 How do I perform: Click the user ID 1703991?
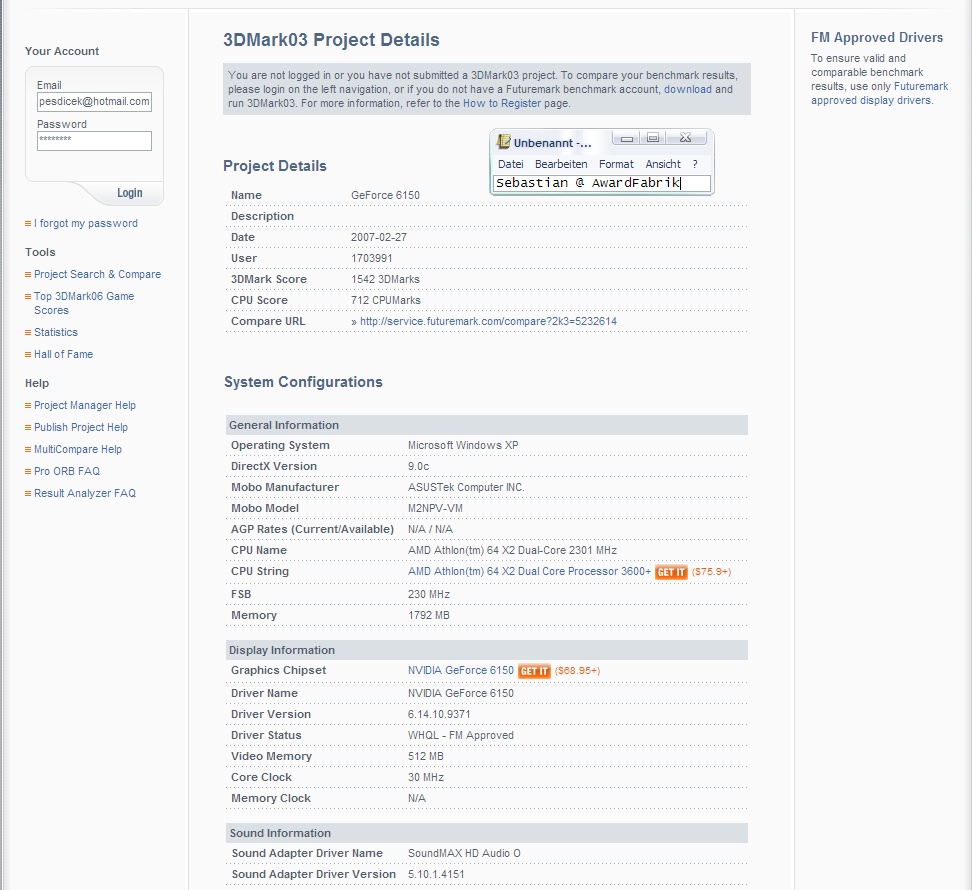(371, 258)
